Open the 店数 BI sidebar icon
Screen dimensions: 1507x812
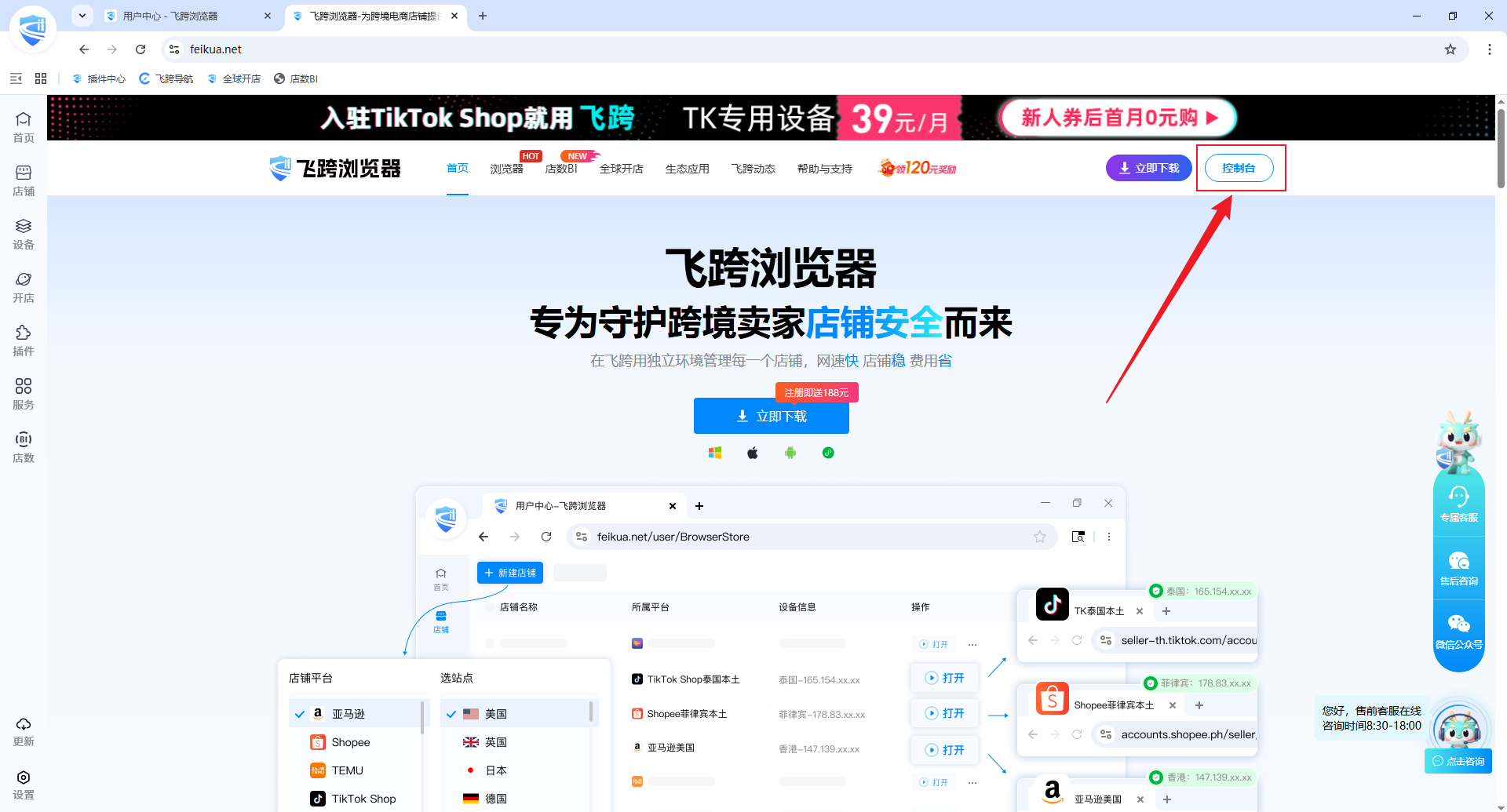pyautogui.click(x=24, y=447)
